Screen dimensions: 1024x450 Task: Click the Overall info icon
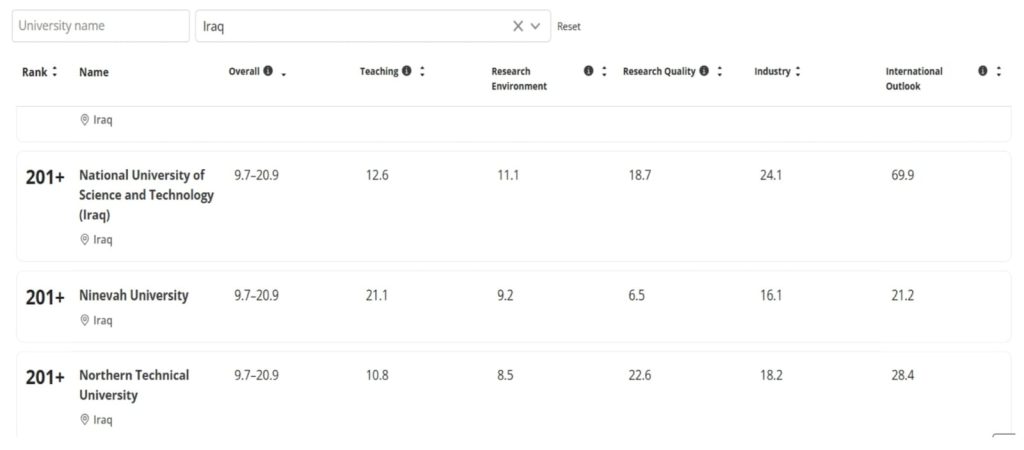268,71
